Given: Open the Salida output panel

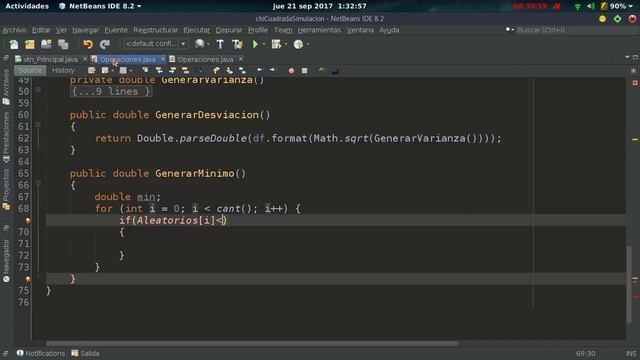Looking at the screenshot, I should pyautogui.click(x=85, y=353).
